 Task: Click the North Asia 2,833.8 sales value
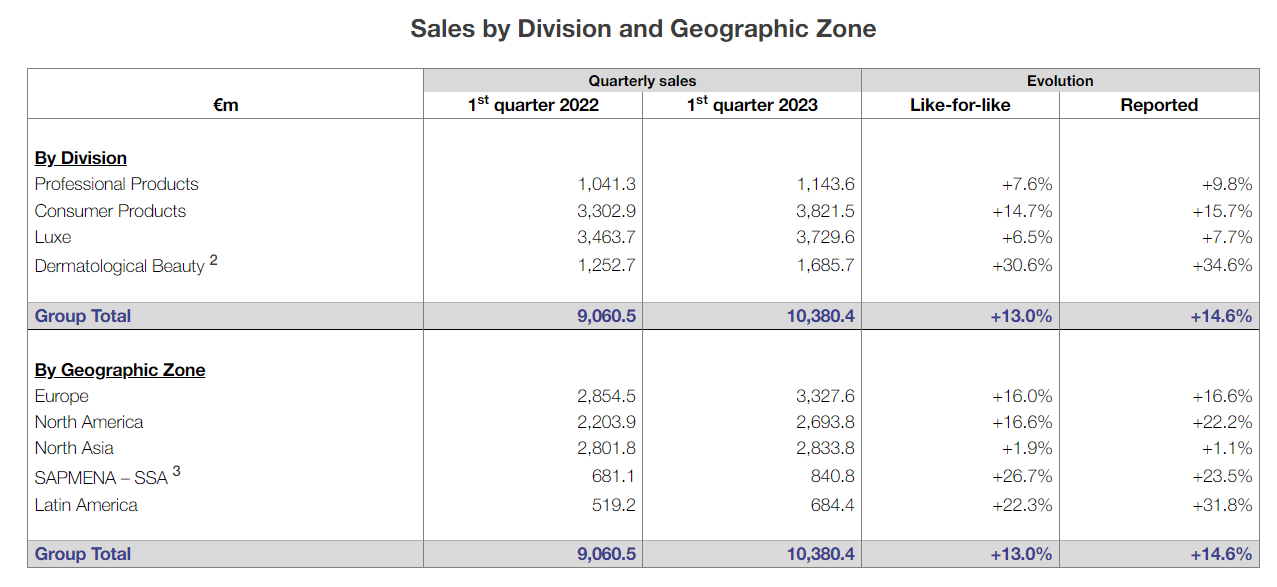pos(825,448)
